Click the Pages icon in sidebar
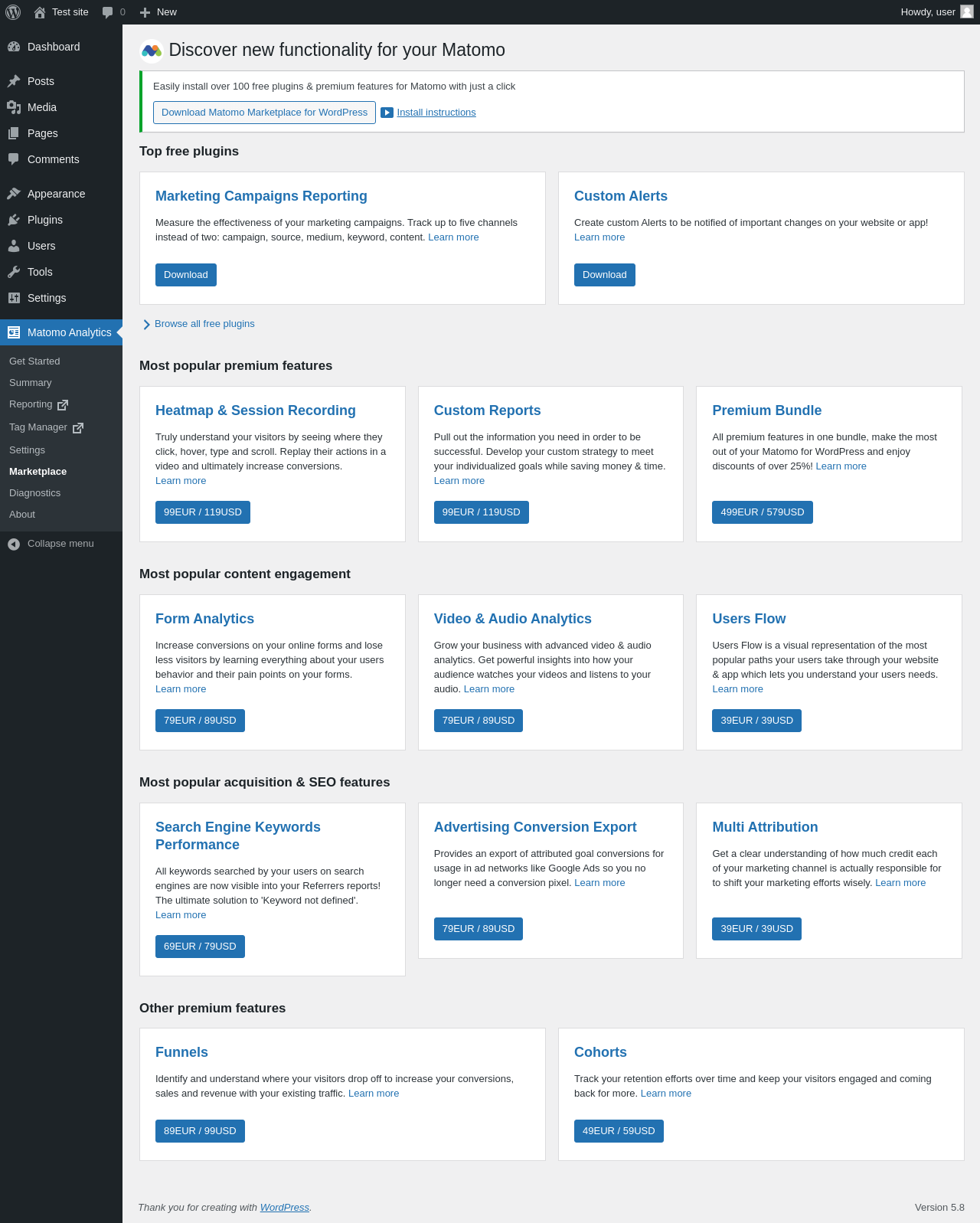The image size is (980, 1223). pos(14,133)
